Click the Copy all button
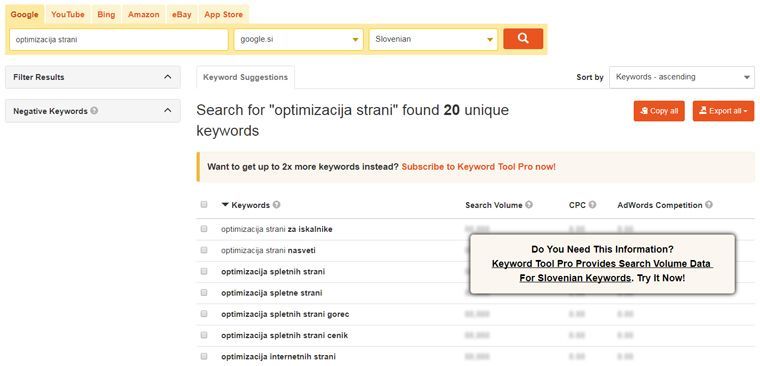The height and width of the screenshot is (366, 760). [659, 111]
